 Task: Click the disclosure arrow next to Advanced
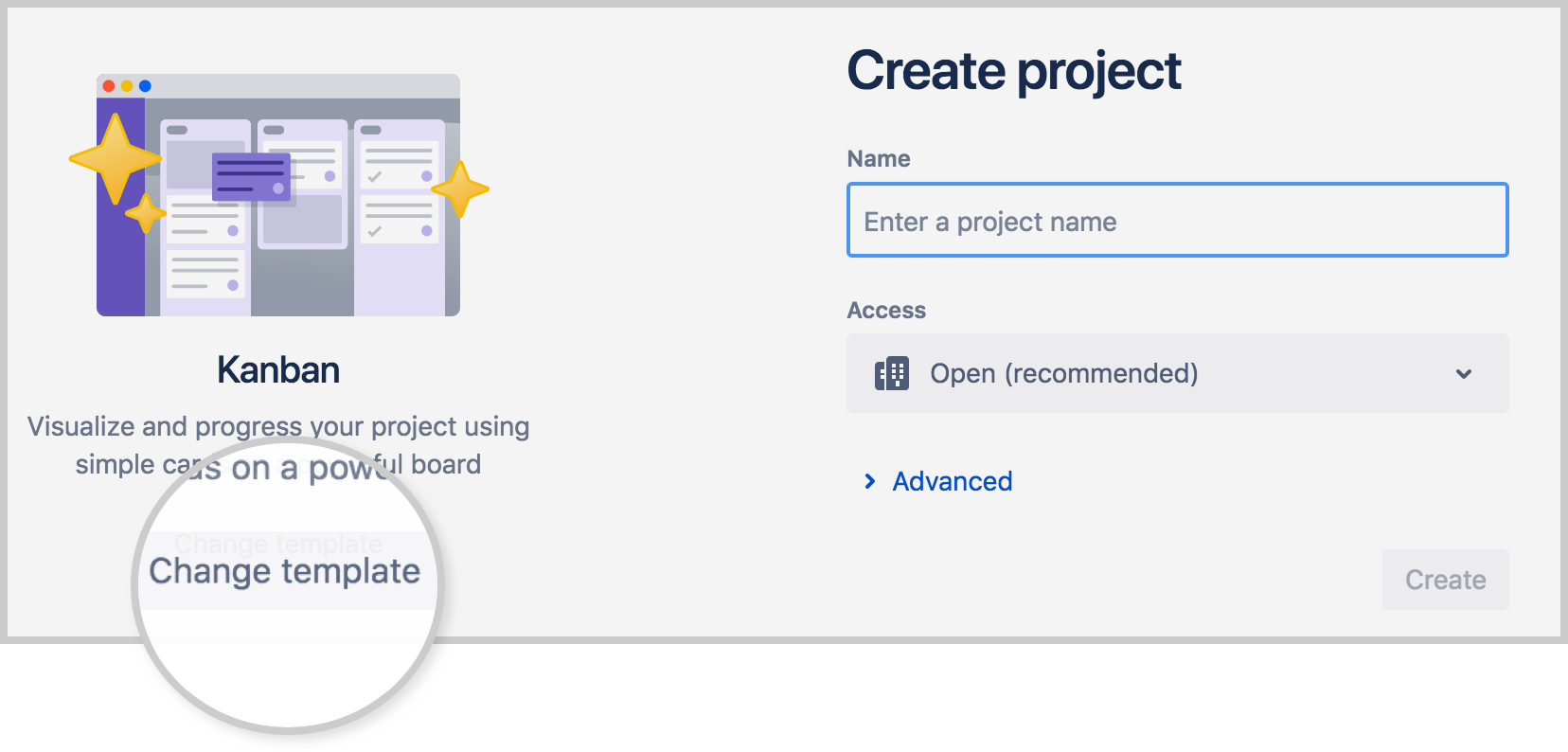point(870,482)
